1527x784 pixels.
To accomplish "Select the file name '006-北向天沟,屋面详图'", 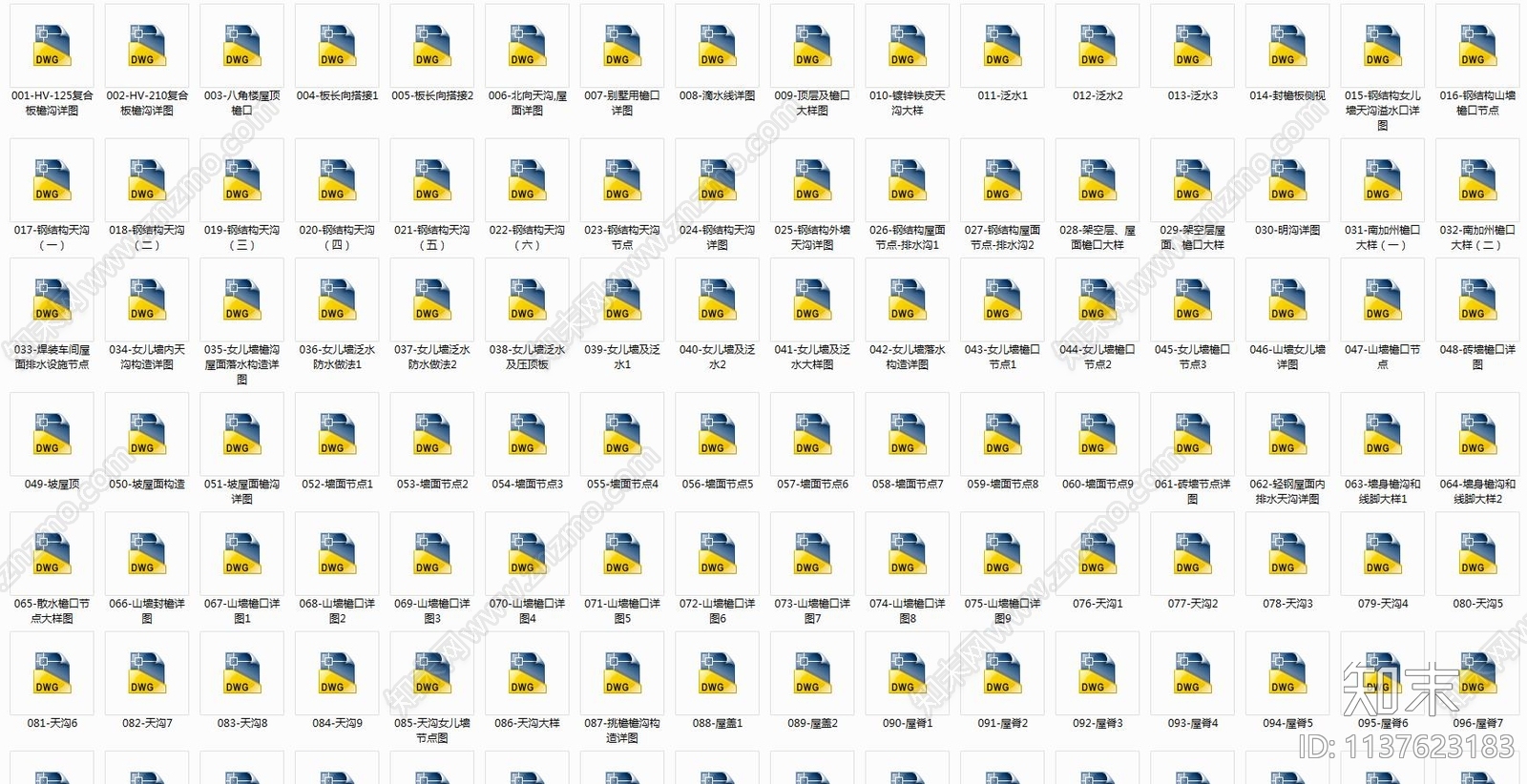I will [527, 103].
